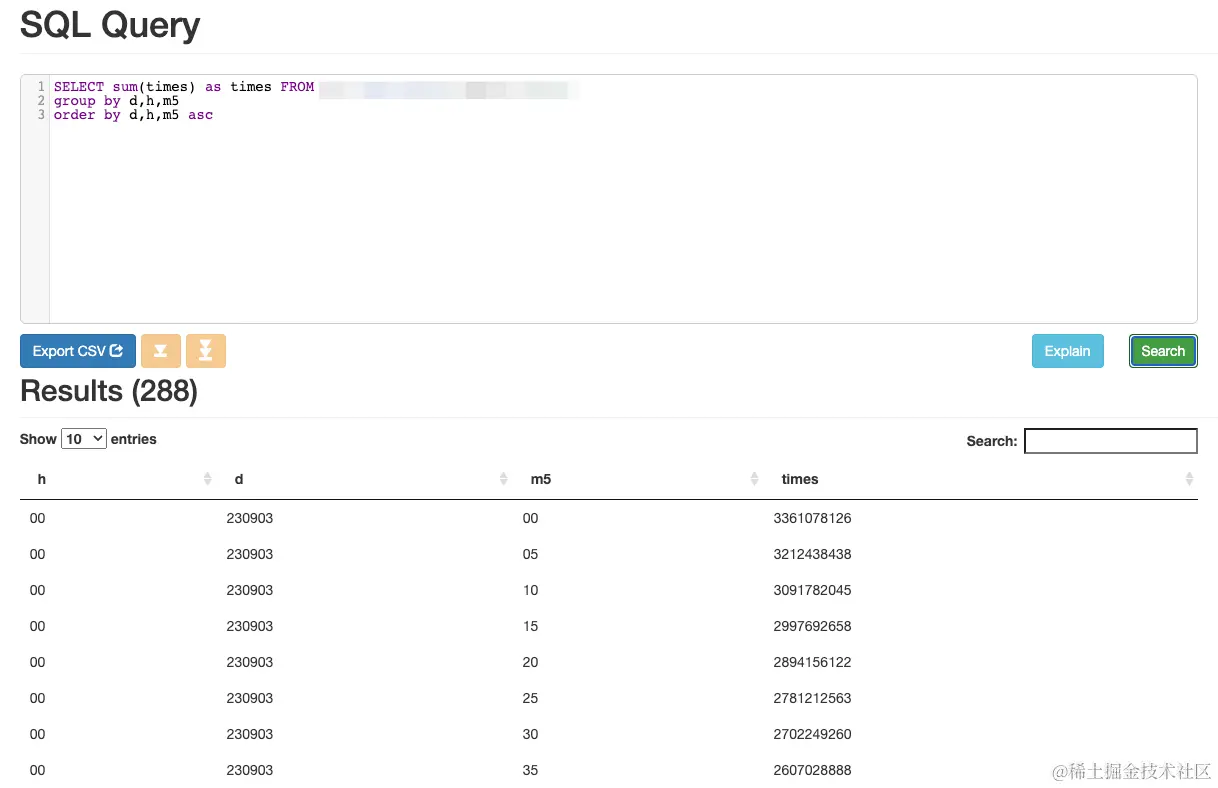The height and width of the screenshot is (788, 1218).
Task: Run the query with the Search button
Action: tap(1163, 351)
